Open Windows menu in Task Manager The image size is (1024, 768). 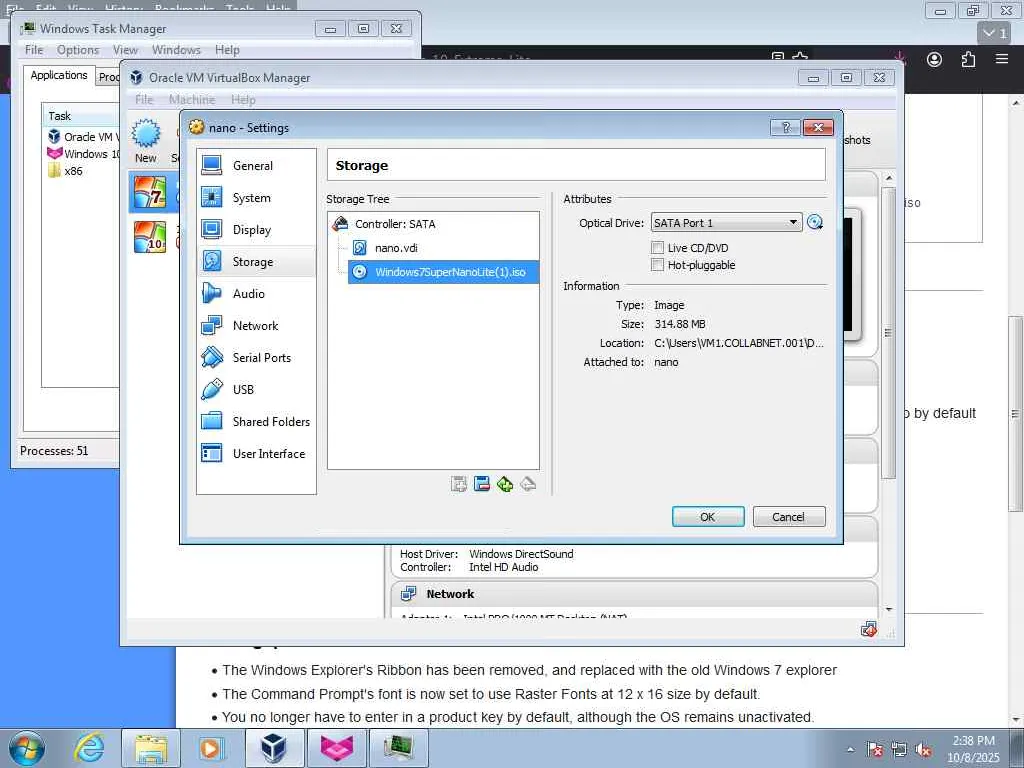pos(176,50)
